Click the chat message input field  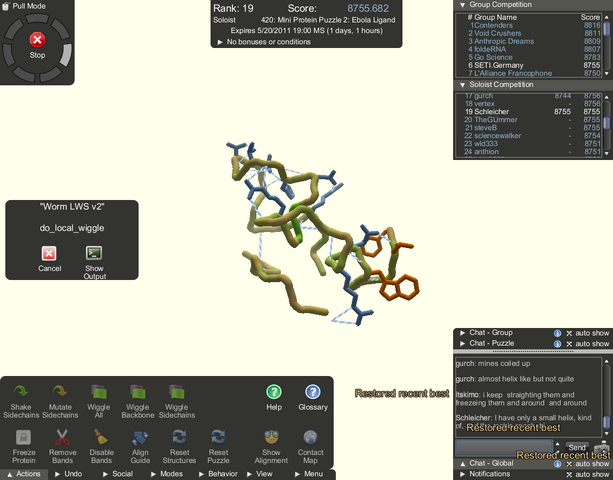click(504, 448)
